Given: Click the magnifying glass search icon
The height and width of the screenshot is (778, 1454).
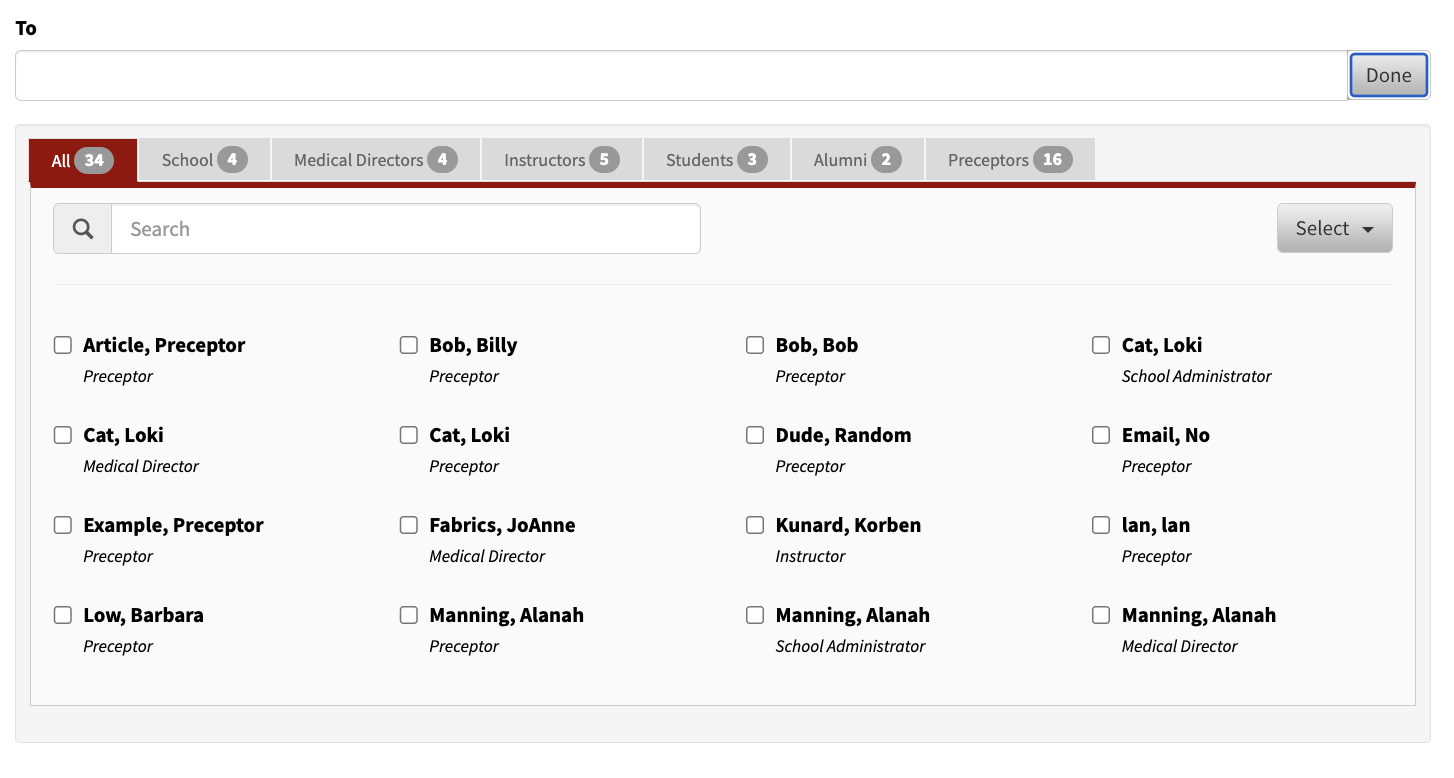Looking at the screenshot, I should [x=83, y=229].
